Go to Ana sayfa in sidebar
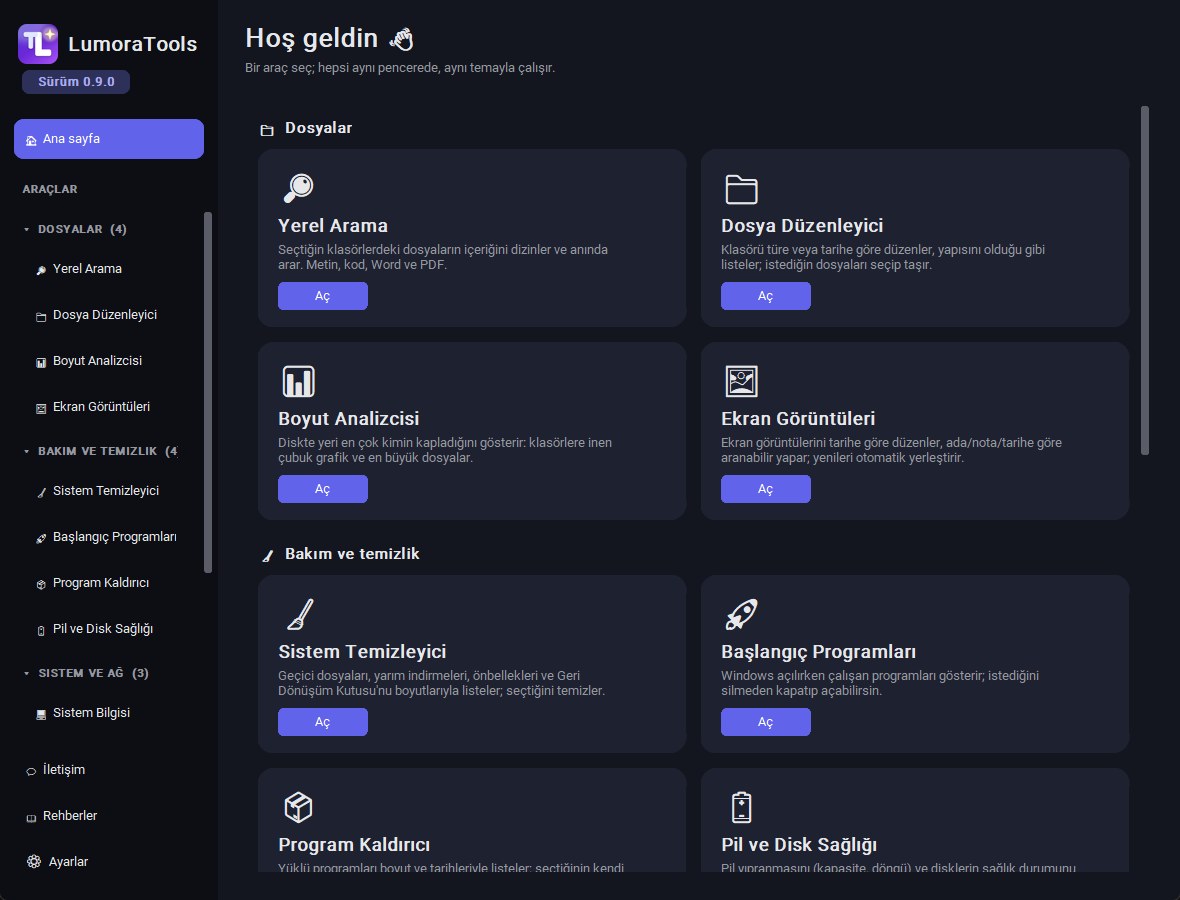The width and height of the screenshot is (1180, 900). (108, 139)
